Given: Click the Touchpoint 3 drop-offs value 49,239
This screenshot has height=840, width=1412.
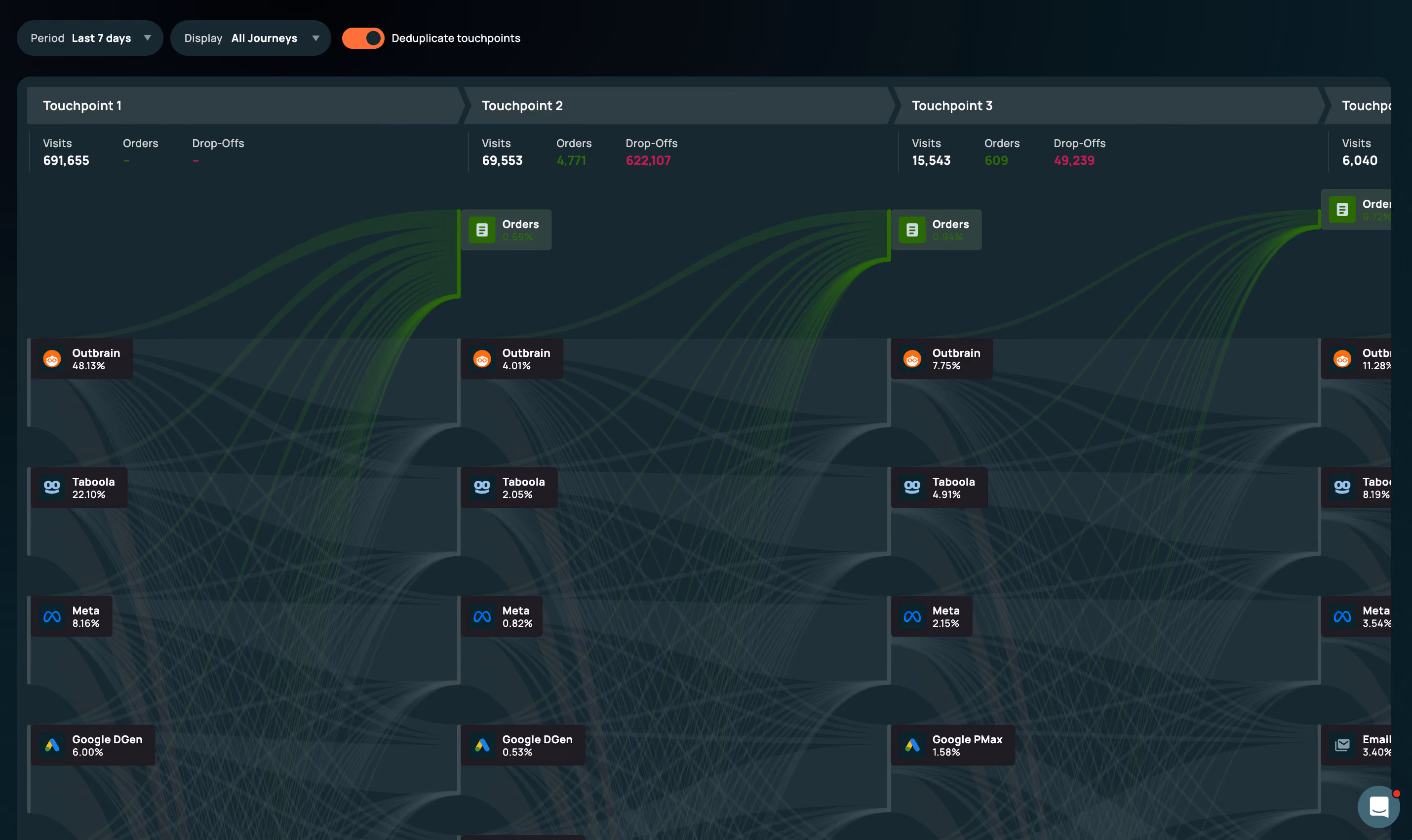Looking at the screenshot, I should pyautogui.click(x=1074, y=160).
